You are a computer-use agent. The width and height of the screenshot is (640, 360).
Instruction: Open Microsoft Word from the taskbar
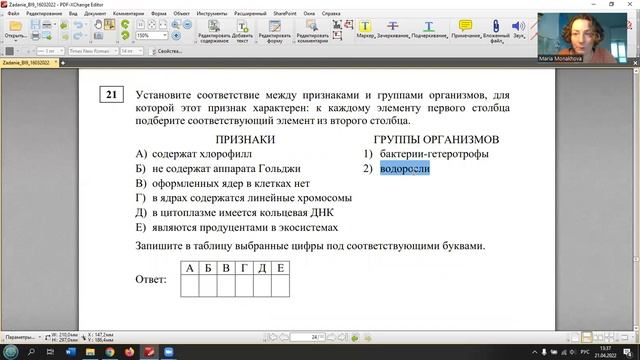tap(71, 352)
